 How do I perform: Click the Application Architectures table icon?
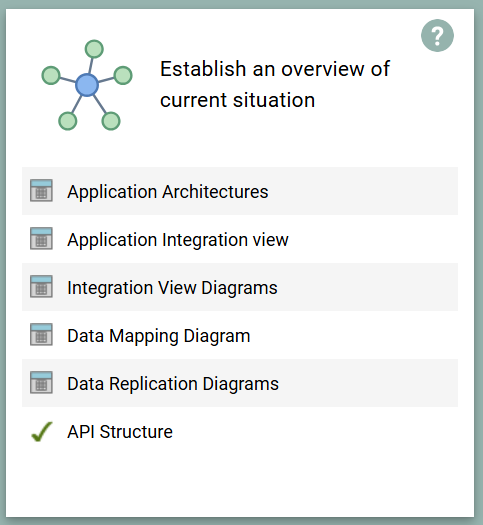coord(41,191)
